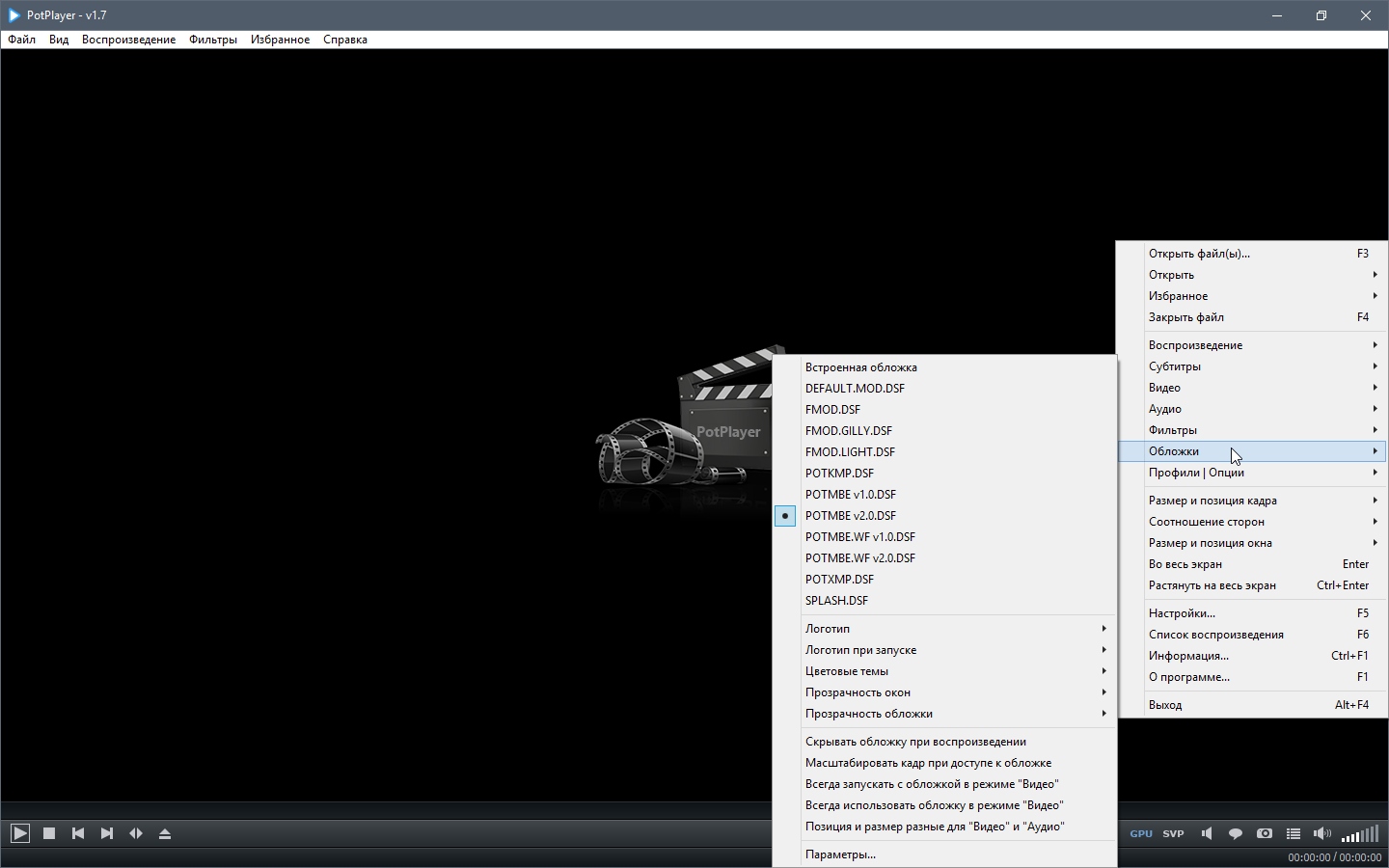Expand the Аудио submenu
Viewport: 1389px width, 868px height.
[x=1252, y=409]
